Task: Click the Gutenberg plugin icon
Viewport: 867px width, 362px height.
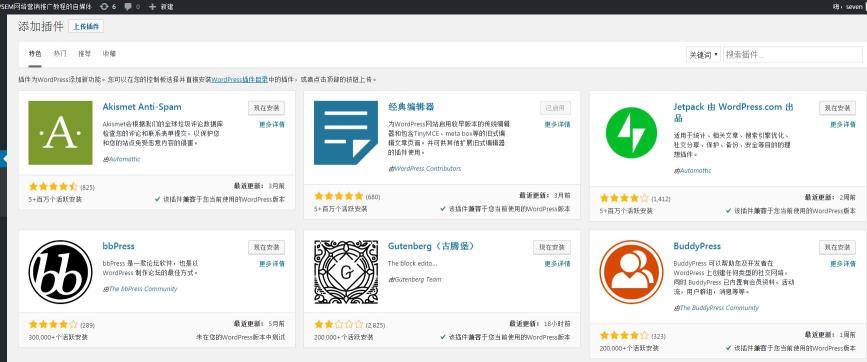Action: (x=346, y=272)
